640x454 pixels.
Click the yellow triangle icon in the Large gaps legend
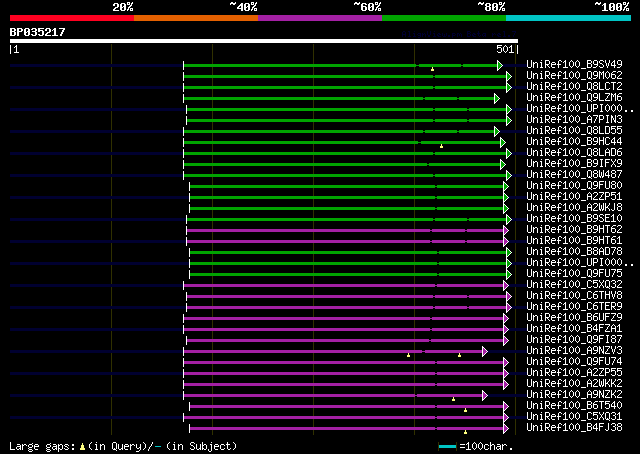click(82, 447)
